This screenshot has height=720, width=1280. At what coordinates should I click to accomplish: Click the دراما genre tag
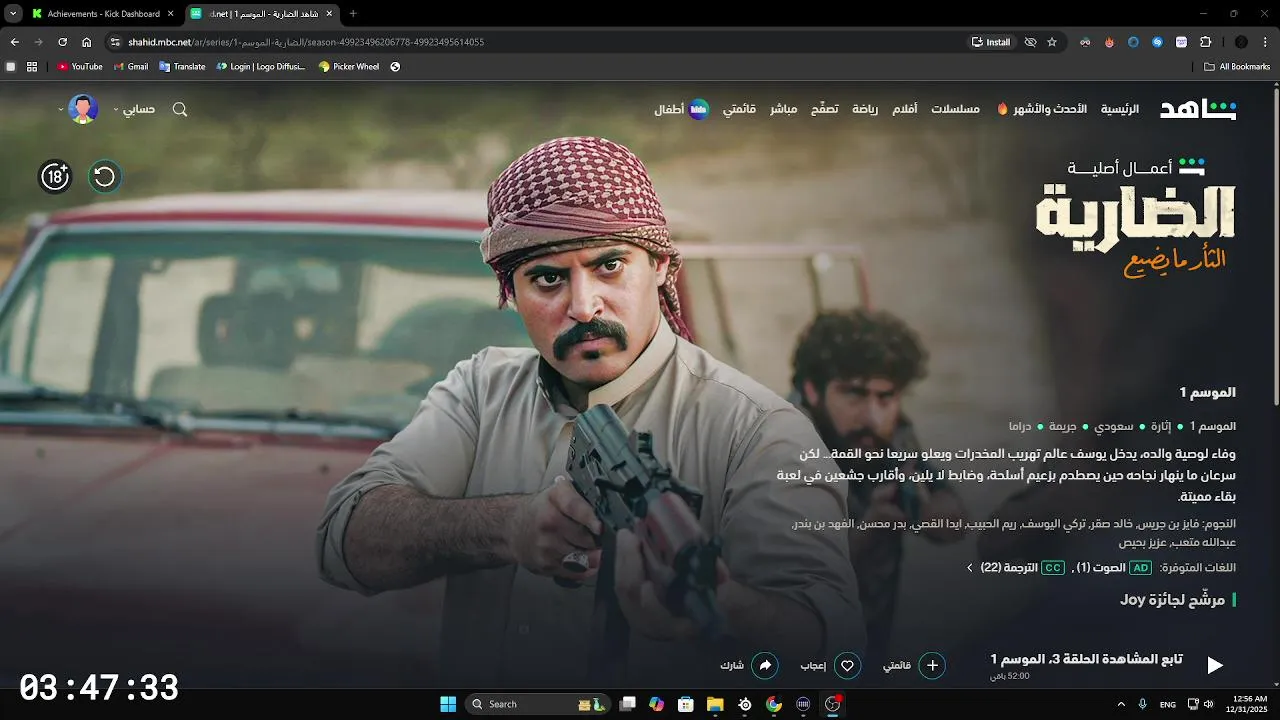tap(1019, 426)
